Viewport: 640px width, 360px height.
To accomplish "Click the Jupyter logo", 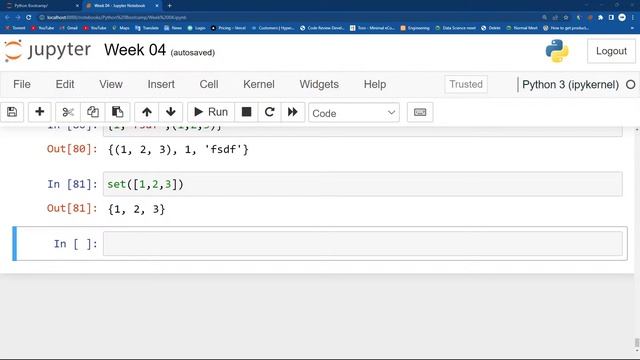I will pyautogui.click(x=47, y=50).
